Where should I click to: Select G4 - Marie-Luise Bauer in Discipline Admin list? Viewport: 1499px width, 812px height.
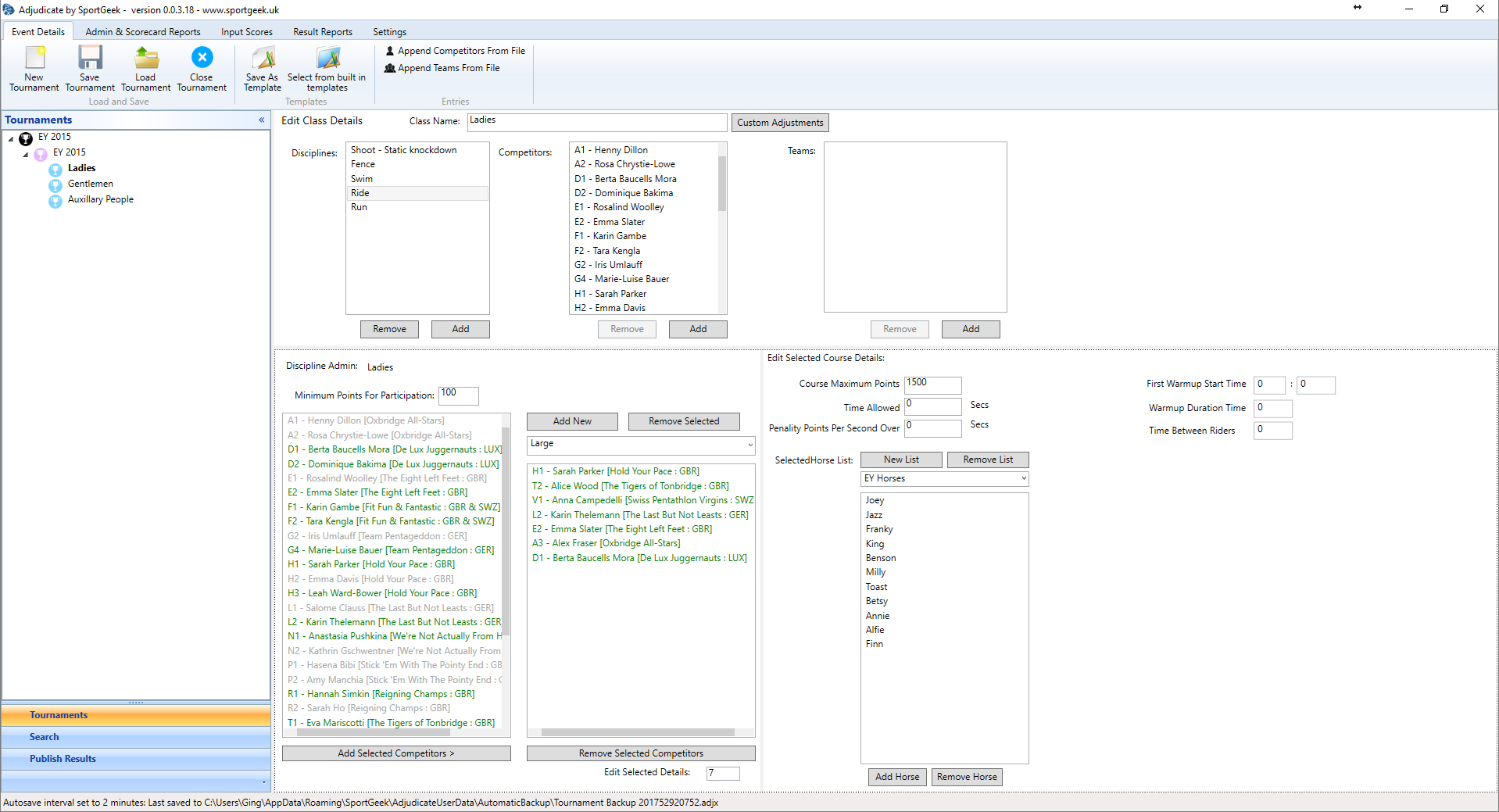(392, 550)
